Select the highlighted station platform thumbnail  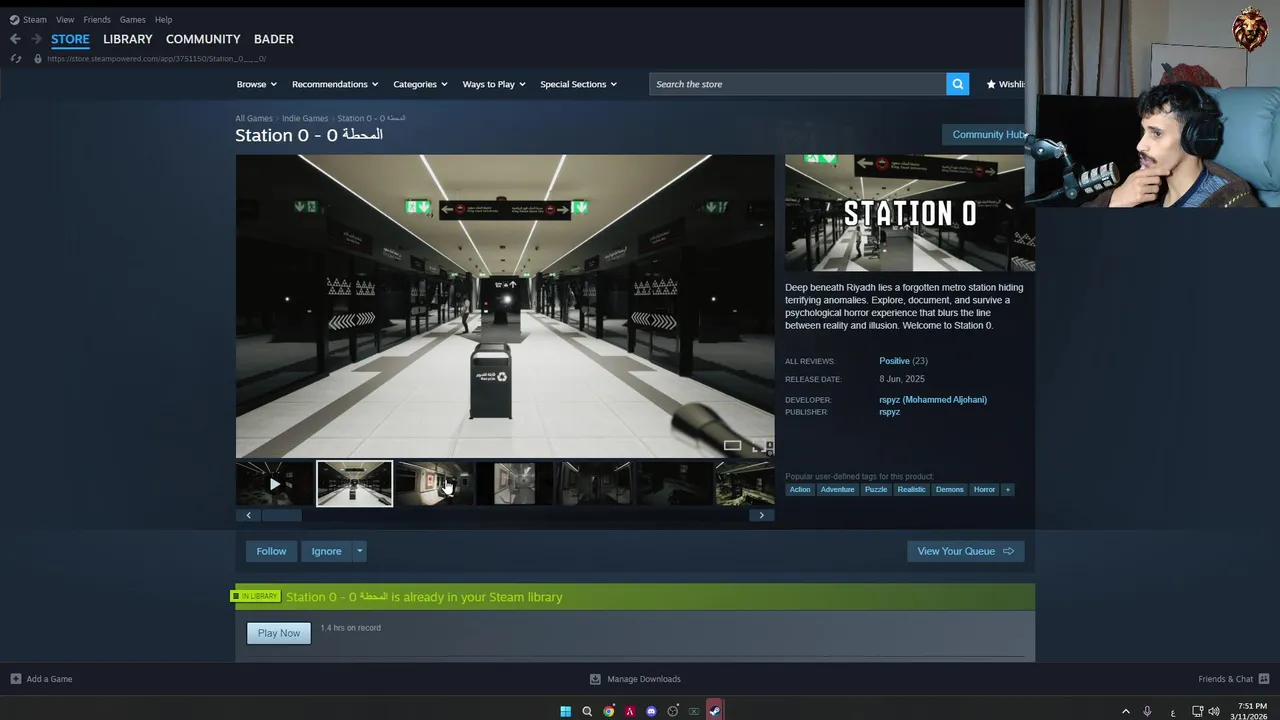(355, 484)
